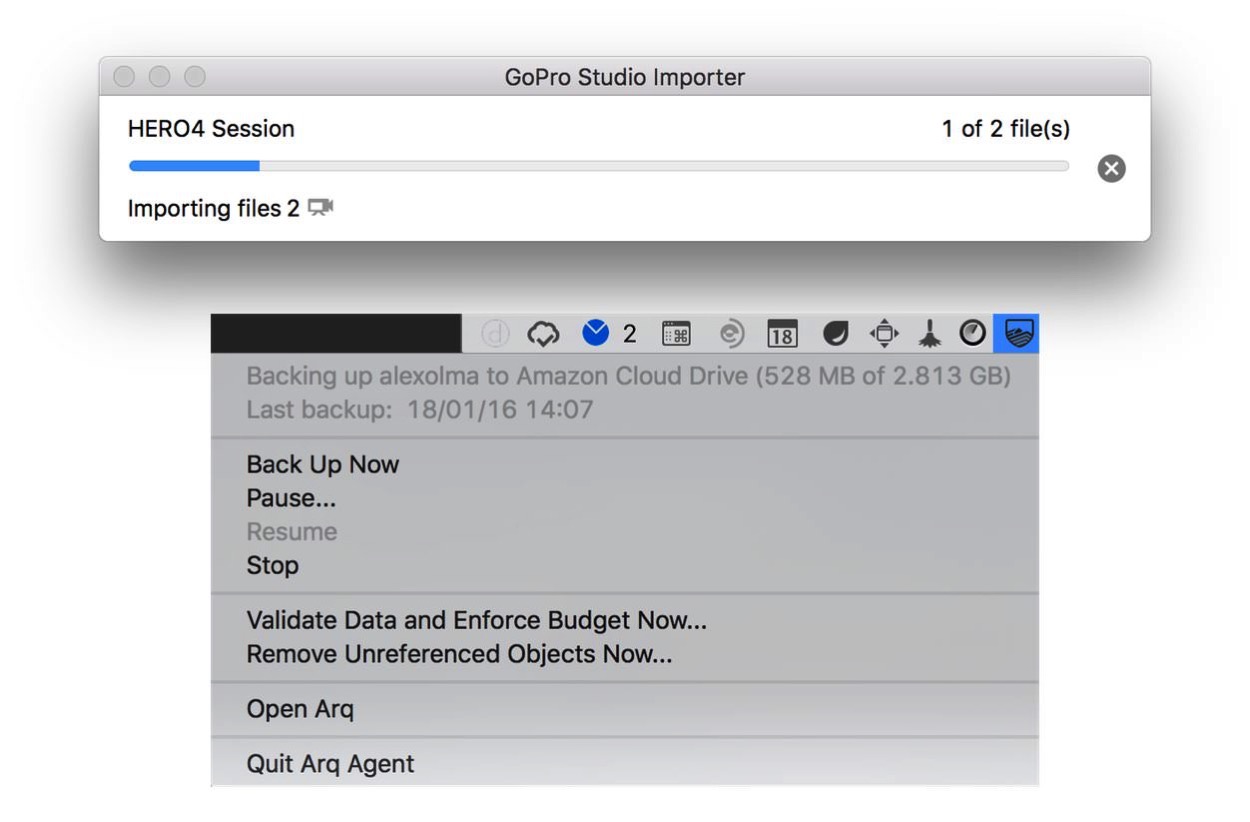Zoom the GoPro Studio Importer window

(x=194, y=76)
